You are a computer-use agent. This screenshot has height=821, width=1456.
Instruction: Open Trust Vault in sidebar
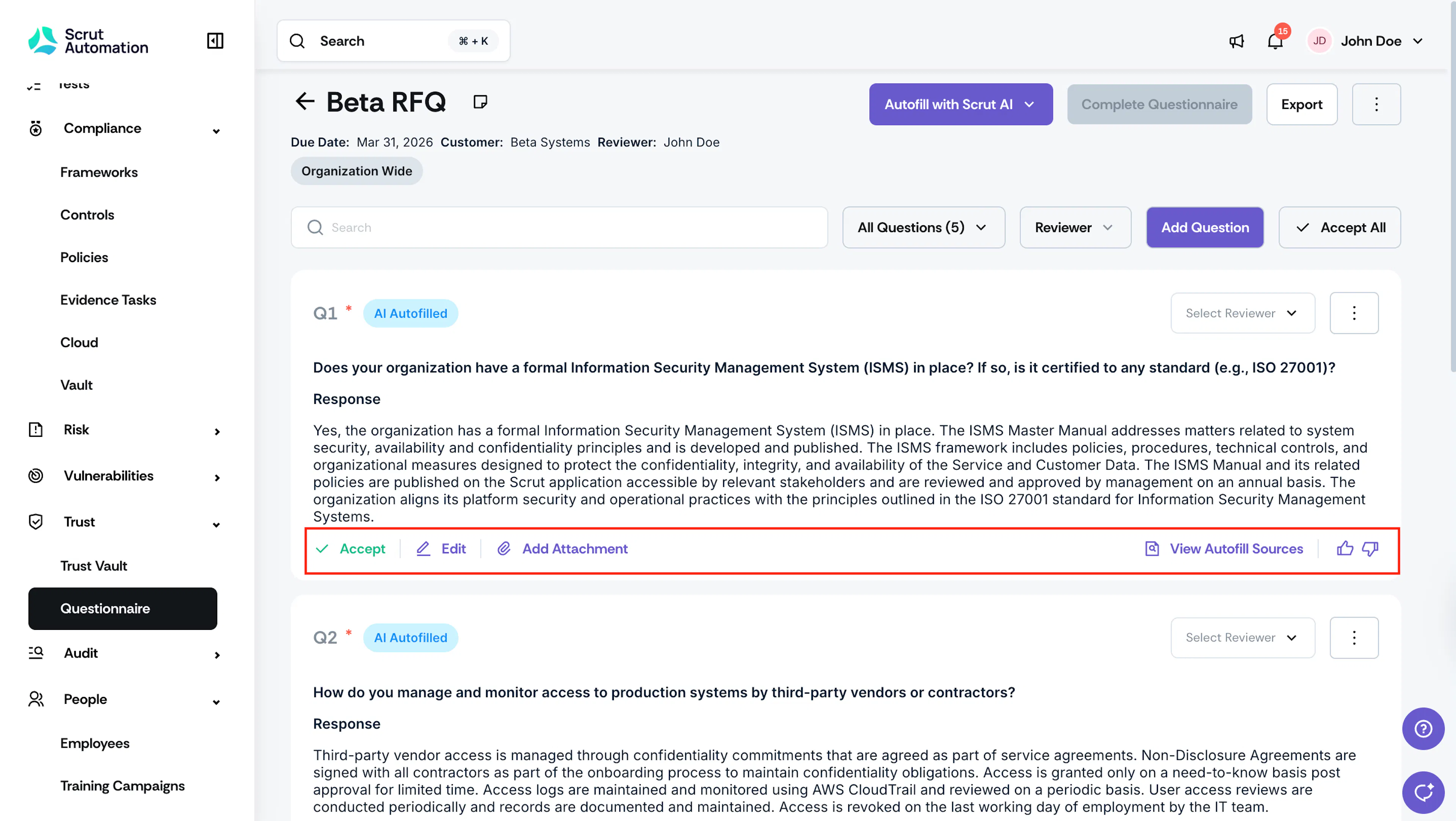(94, 566)
